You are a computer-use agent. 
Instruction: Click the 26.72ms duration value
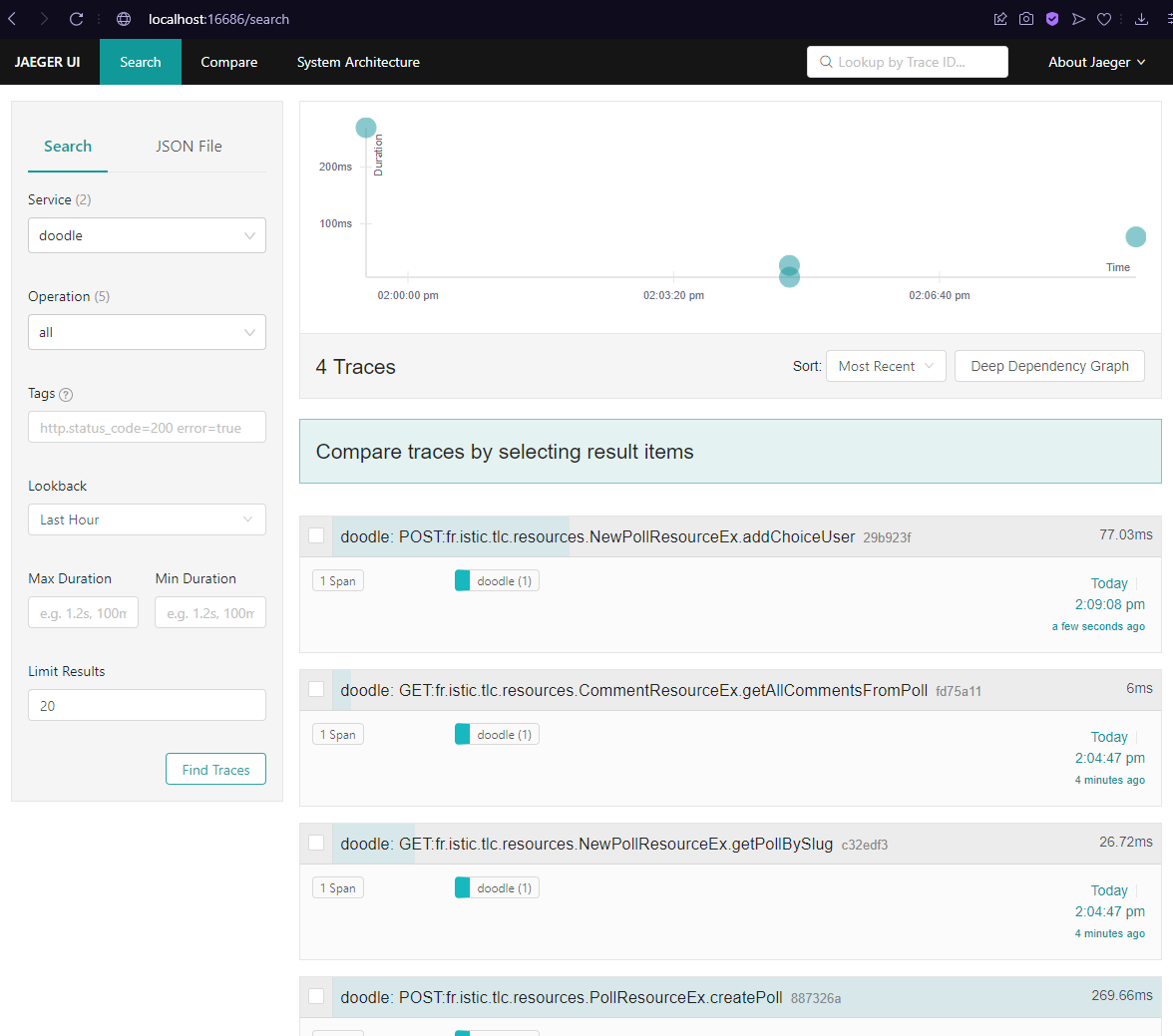point(1126,843)
